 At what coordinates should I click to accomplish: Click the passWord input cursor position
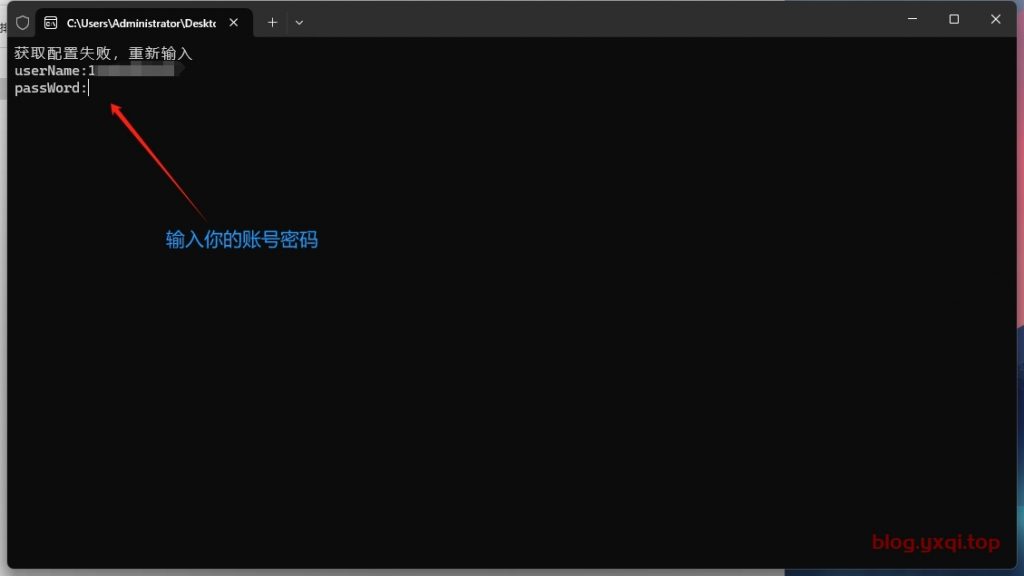[x=89, y=88]
